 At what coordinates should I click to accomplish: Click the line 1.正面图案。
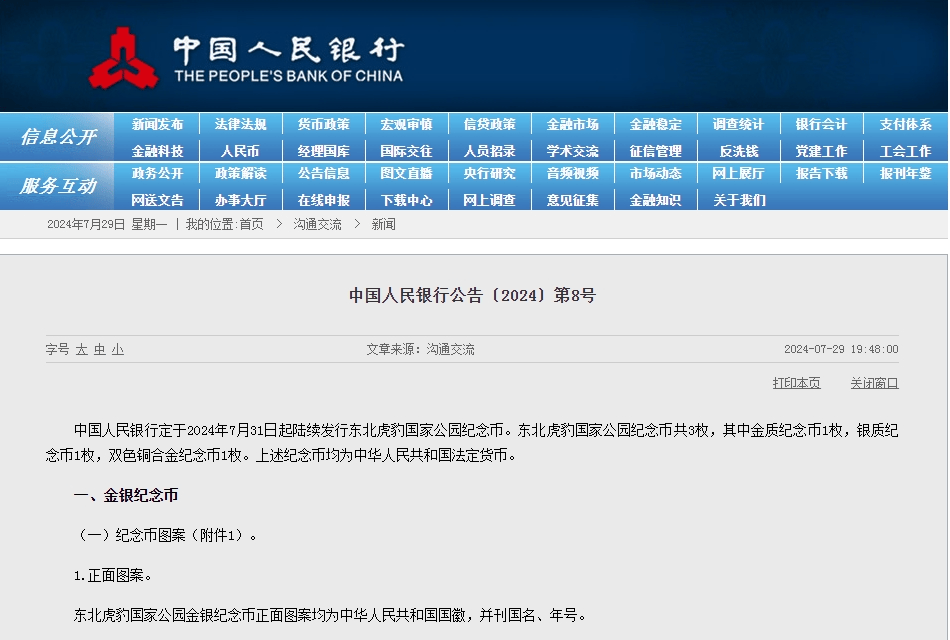[x=113, y=576]
